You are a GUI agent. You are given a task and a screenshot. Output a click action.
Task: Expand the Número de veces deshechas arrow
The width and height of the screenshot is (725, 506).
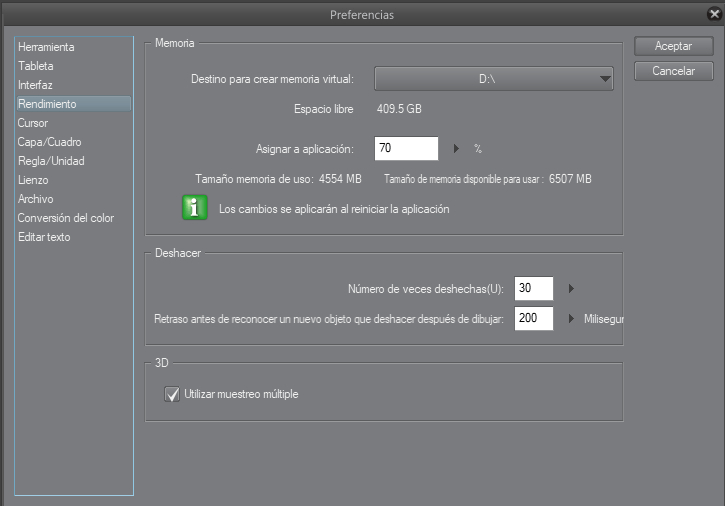571,289
